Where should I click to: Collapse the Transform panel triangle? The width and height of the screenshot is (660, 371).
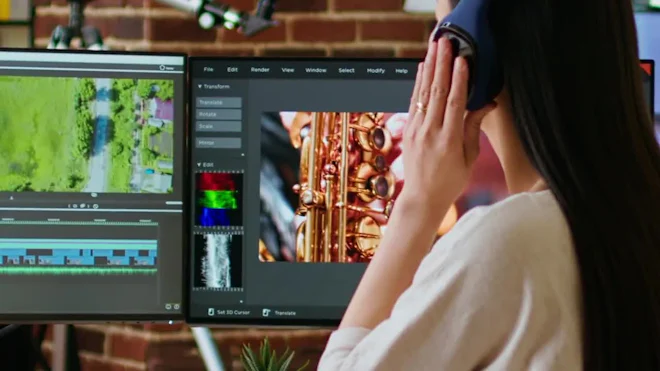pos(200,86)
